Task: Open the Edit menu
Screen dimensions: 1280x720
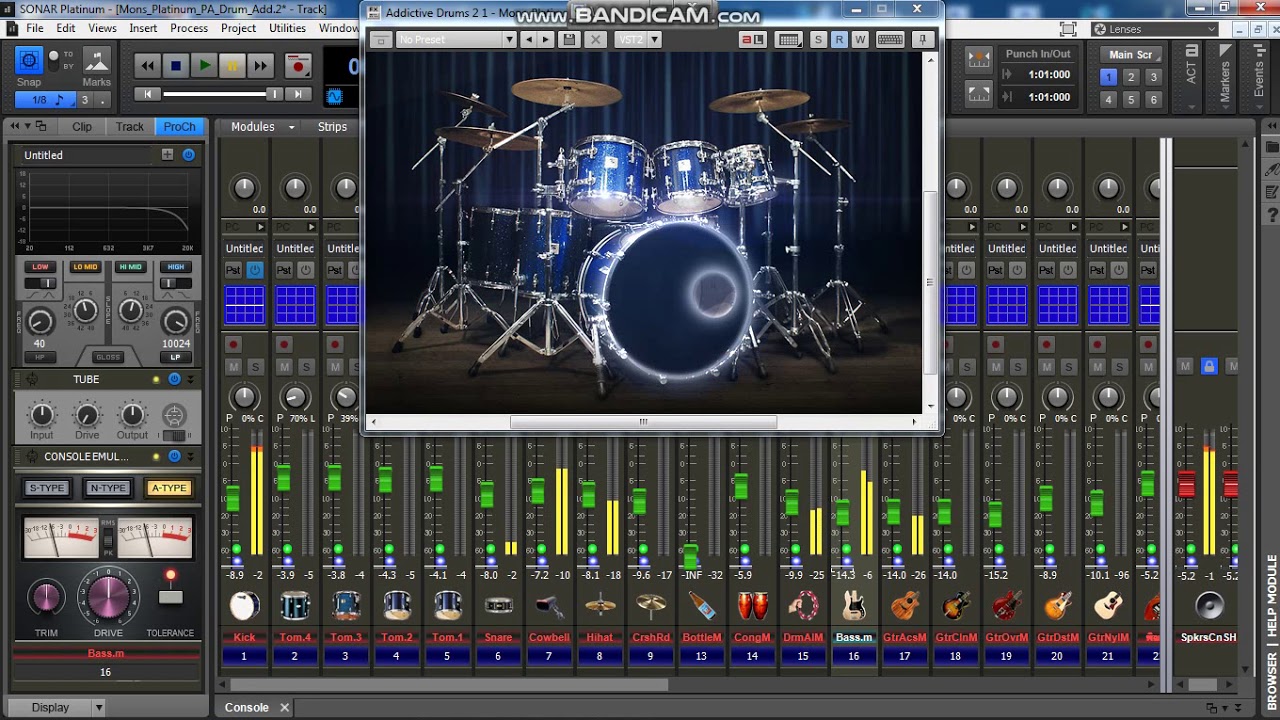Action: tap(66, 28)
